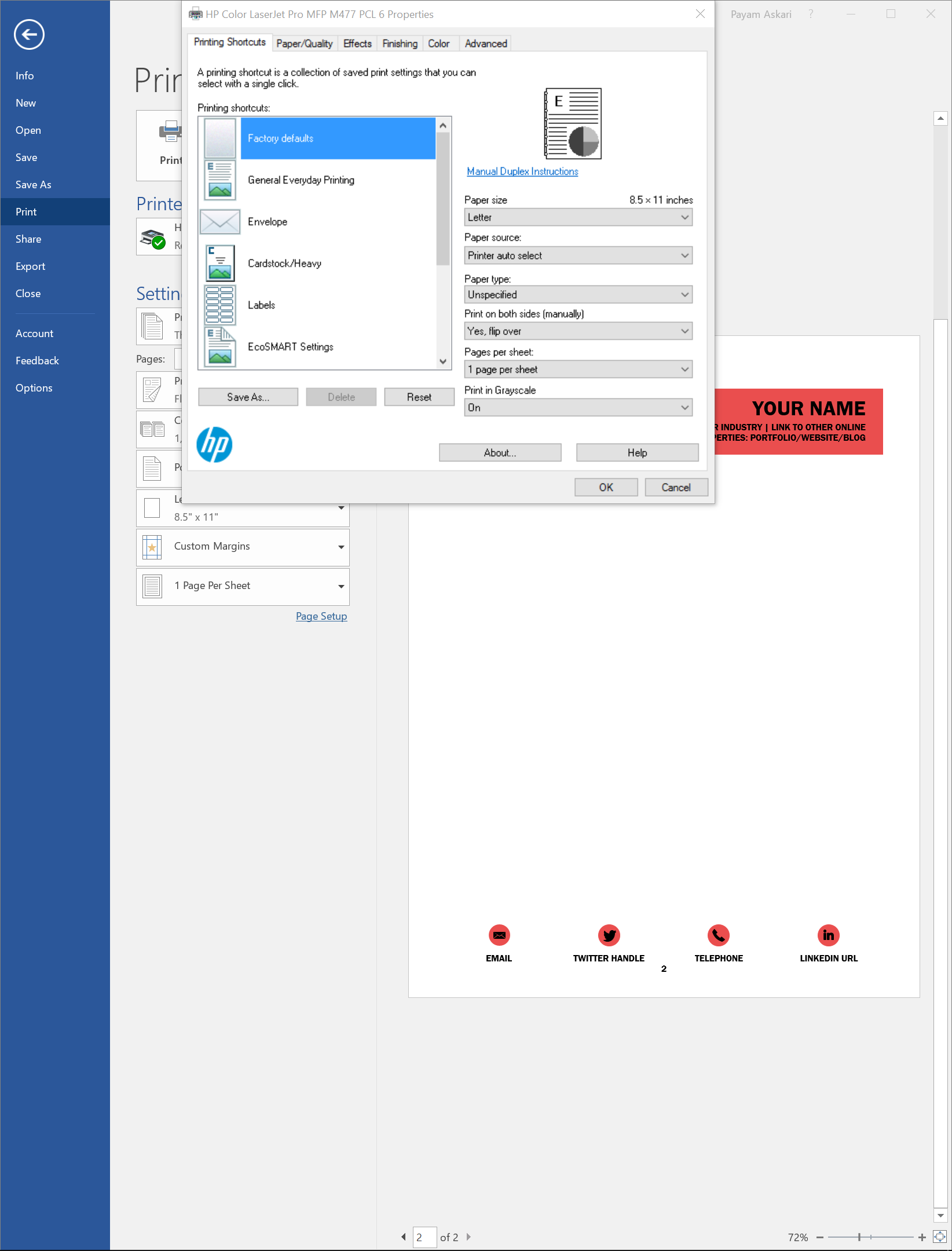Select the Labels shortcut icon
Screen dimensions: 952x1251
(220, 305)
